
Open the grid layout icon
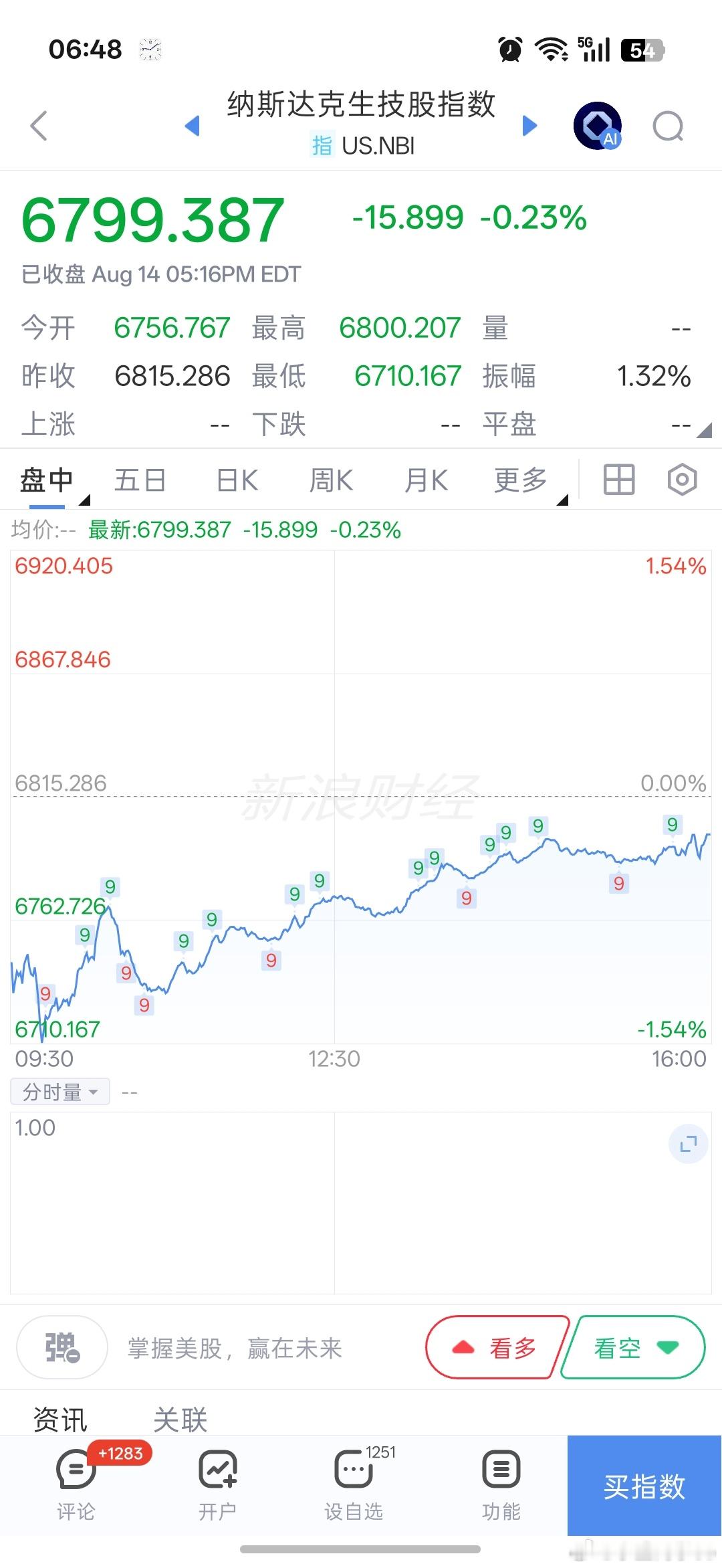coord(619,480)
